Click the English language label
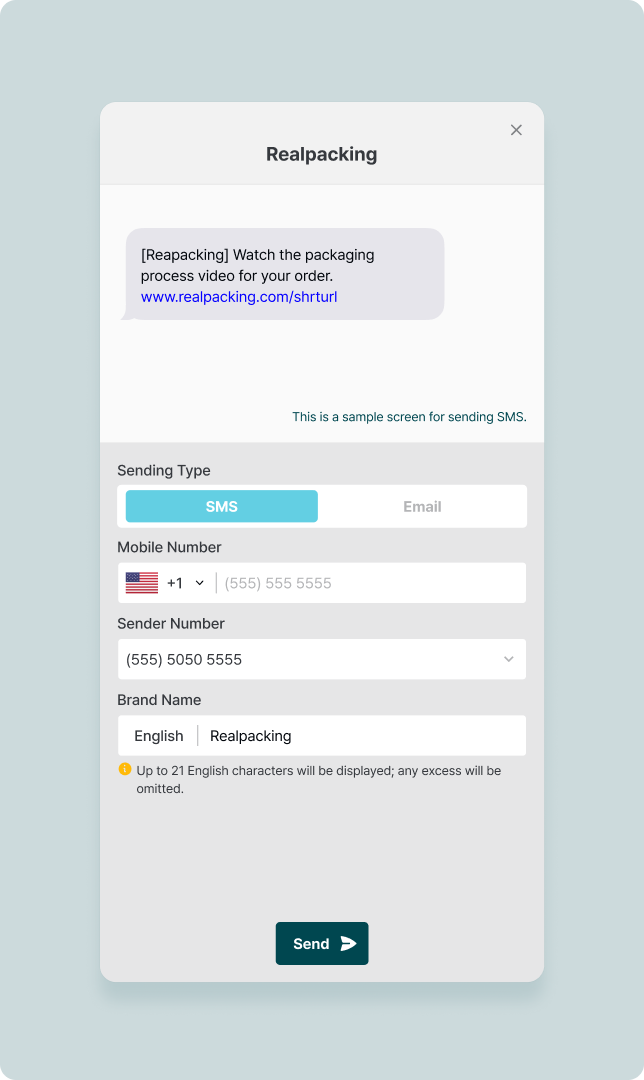The height and width of the screenshot is (1080, 644). point(159,736)
